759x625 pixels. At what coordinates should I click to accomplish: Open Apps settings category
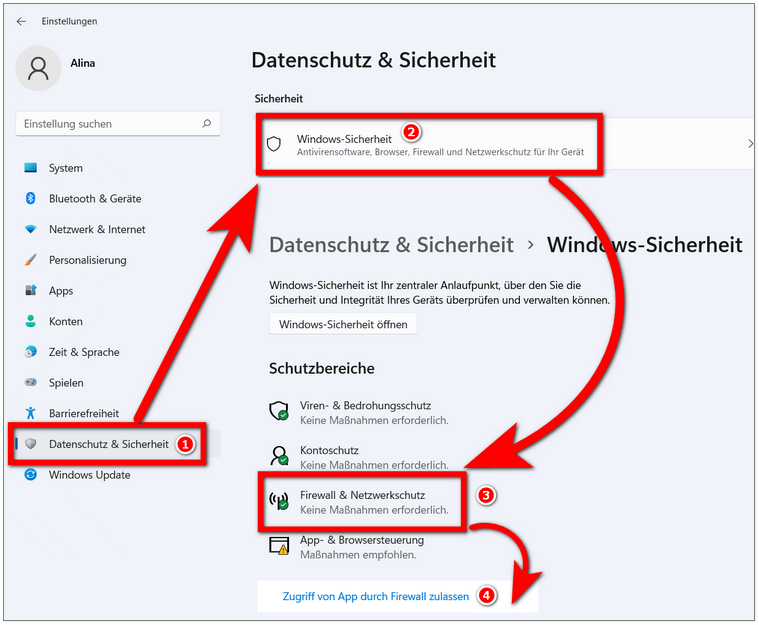pyautogui.click(x=61, y=290)
